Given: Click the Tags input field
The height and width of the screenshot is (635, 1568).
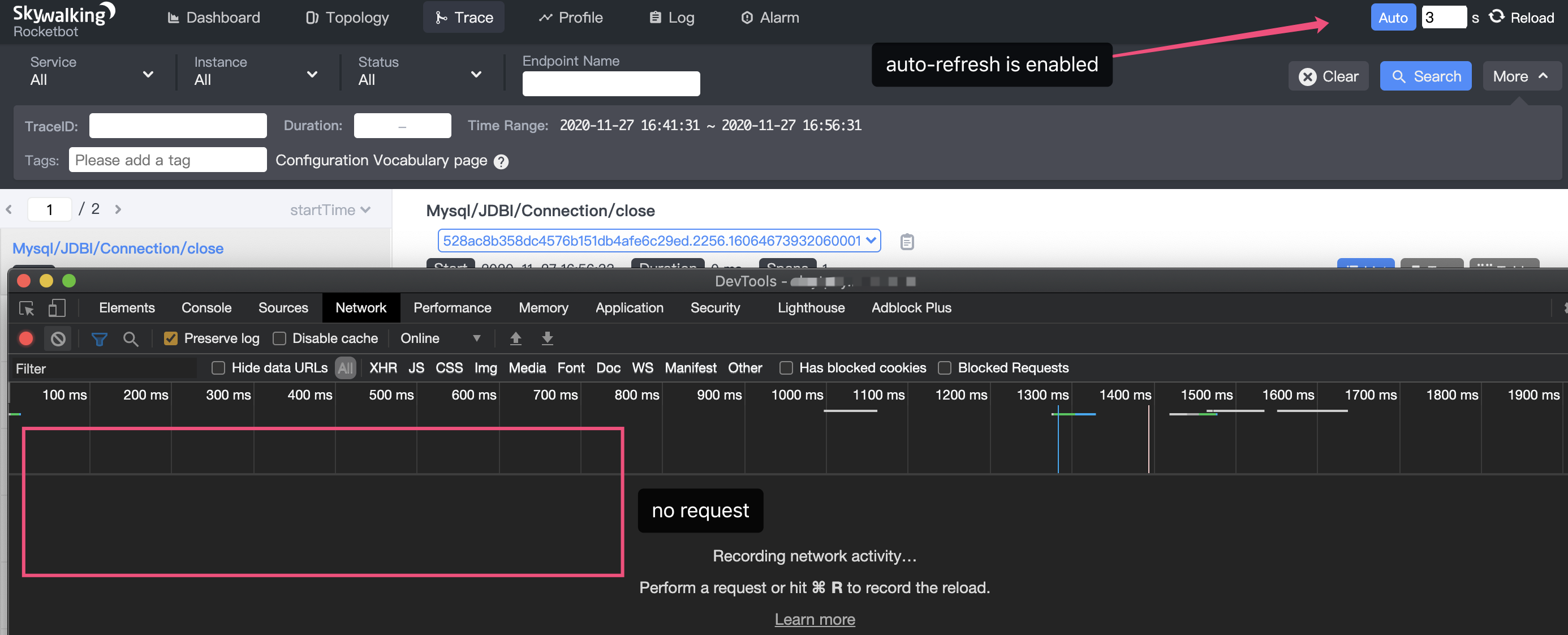Looking at the screenshot, I should point(167,160).
